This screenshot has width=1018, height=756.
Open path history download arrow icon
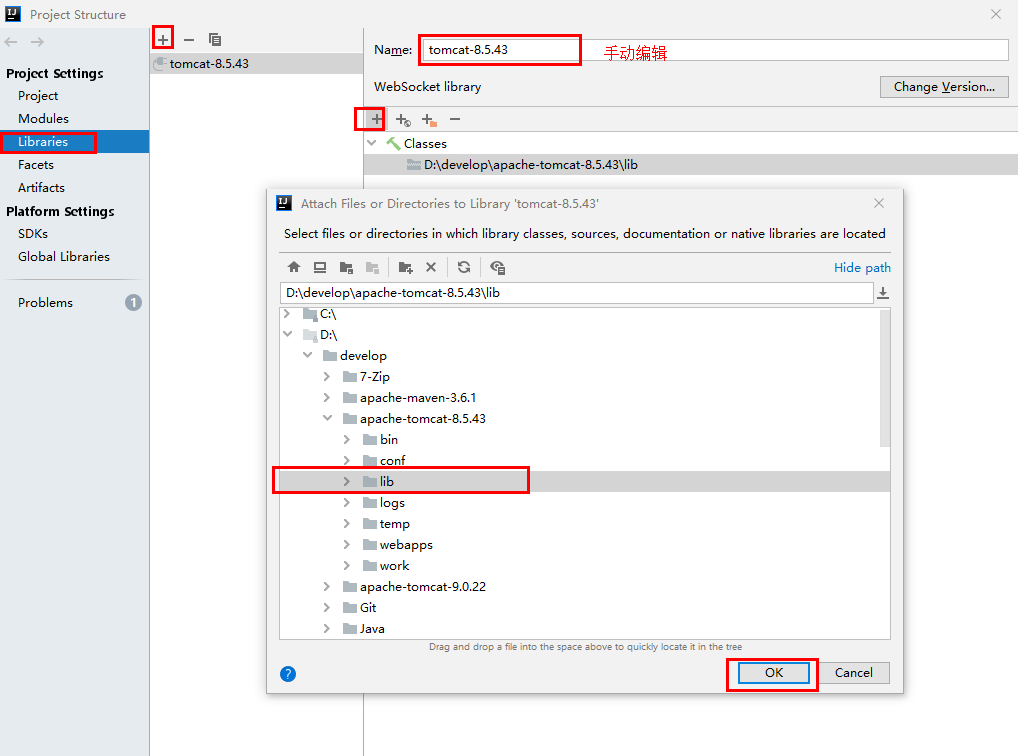coord(883,293)
